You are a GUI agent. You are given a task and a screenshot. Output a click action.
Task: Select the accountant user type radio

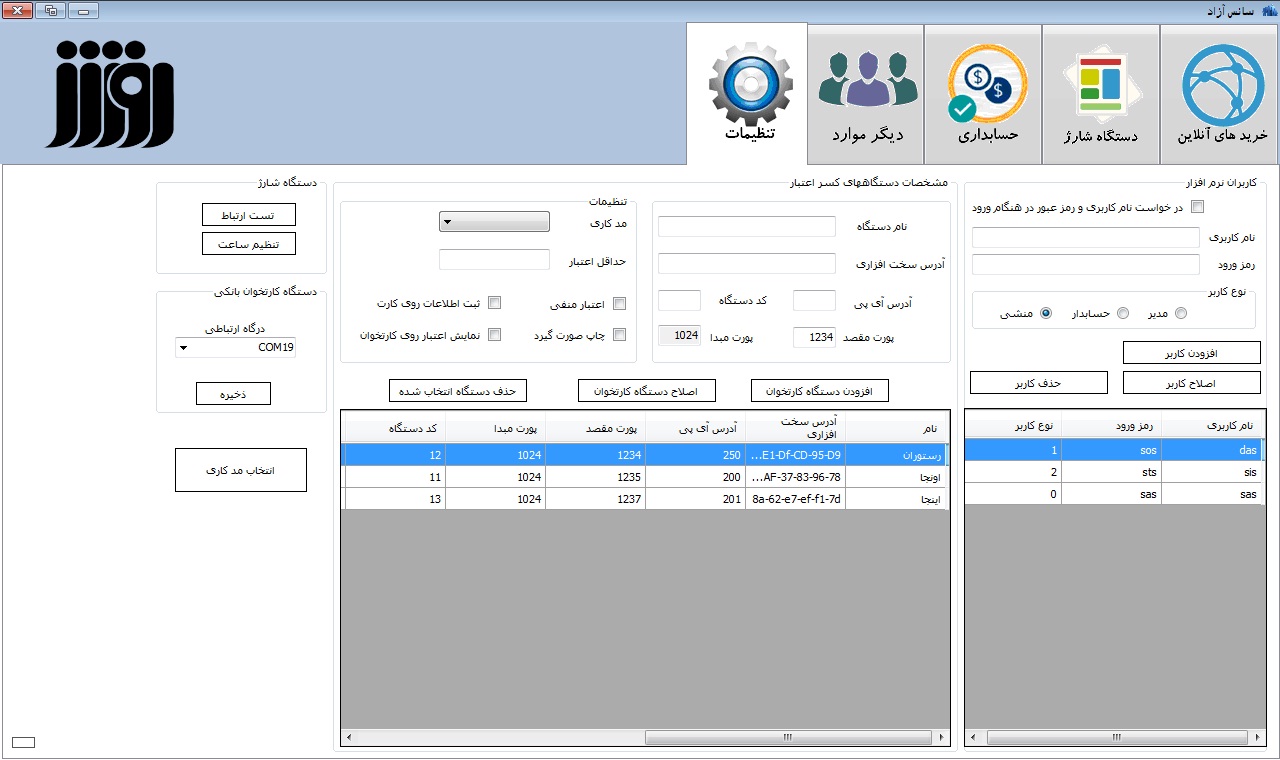pos(1122,314)
